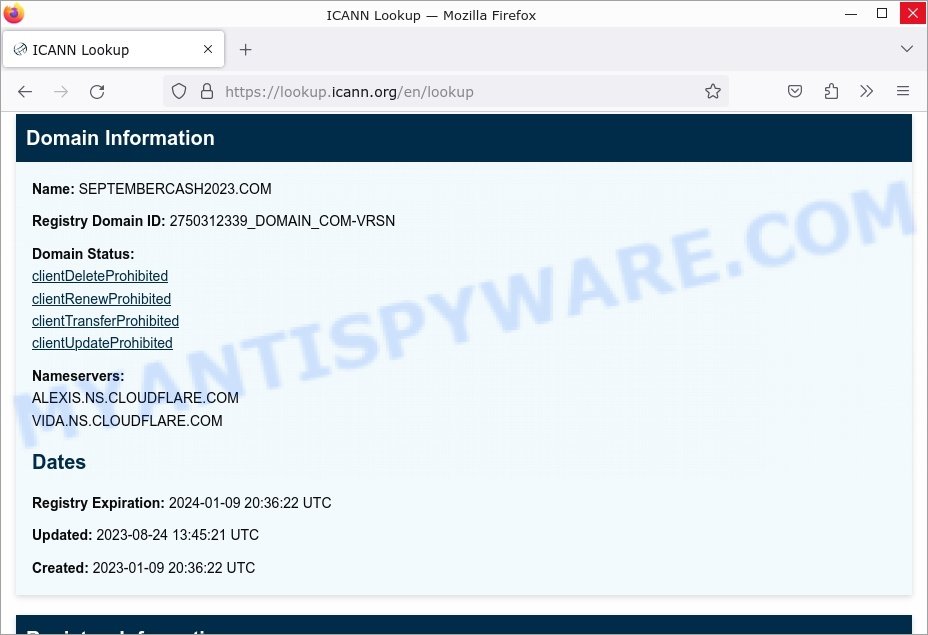
Task: Open the tracking protection shield icon
Action: (x=179, y=91)
